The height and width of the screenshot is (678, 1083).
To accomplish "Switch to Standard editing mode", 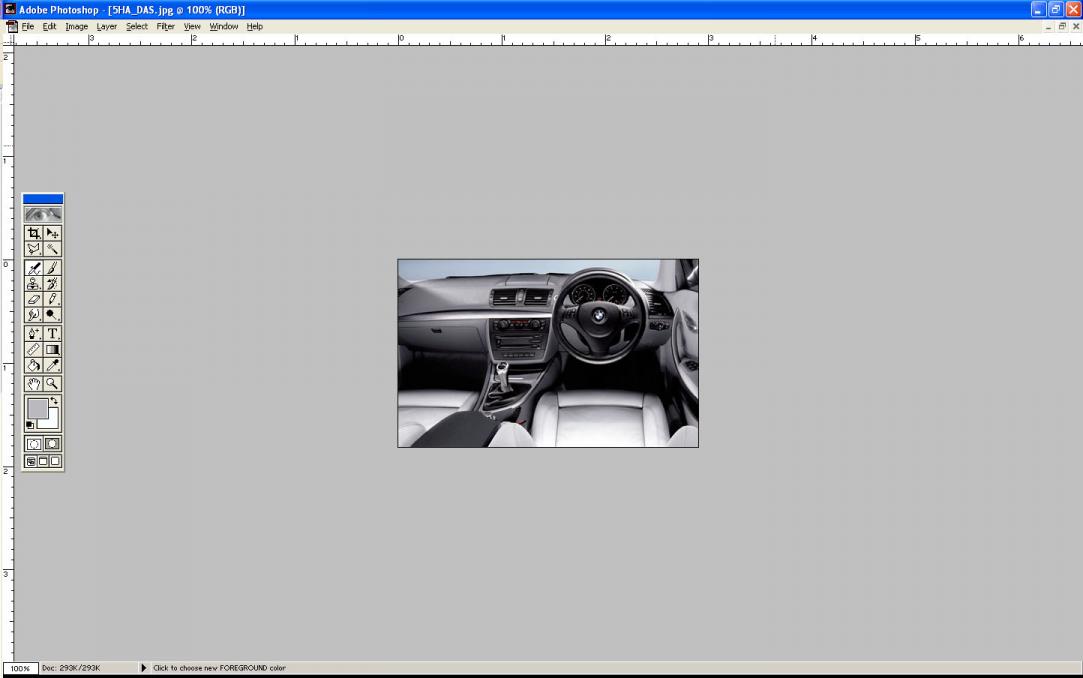I will (x=33, y=444).
